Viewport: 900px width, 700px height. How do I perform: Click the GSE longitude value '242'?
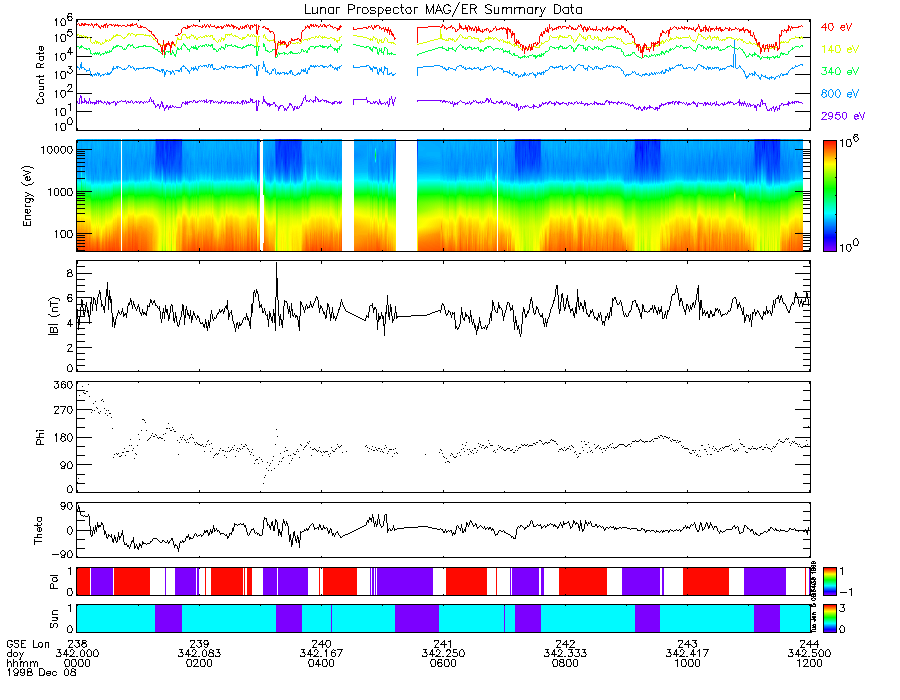[x=565, y=644]
